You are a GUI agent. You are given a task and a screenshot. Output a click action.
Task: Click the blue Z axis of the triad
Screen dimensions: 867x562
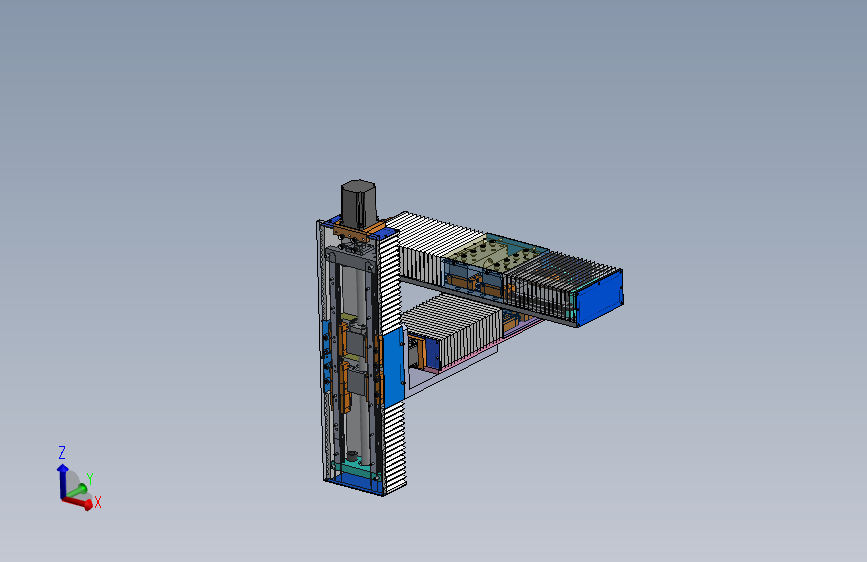tap(62, 481)
